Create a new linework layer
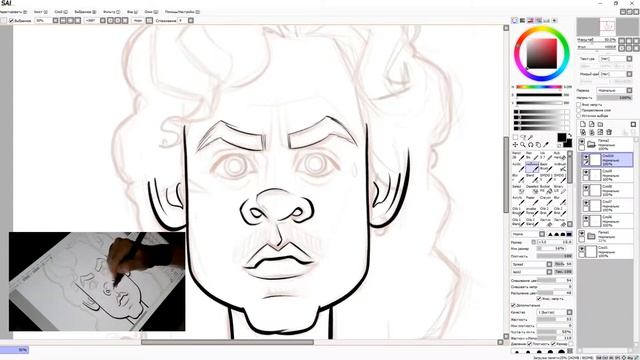 click(x=591, y=124)
